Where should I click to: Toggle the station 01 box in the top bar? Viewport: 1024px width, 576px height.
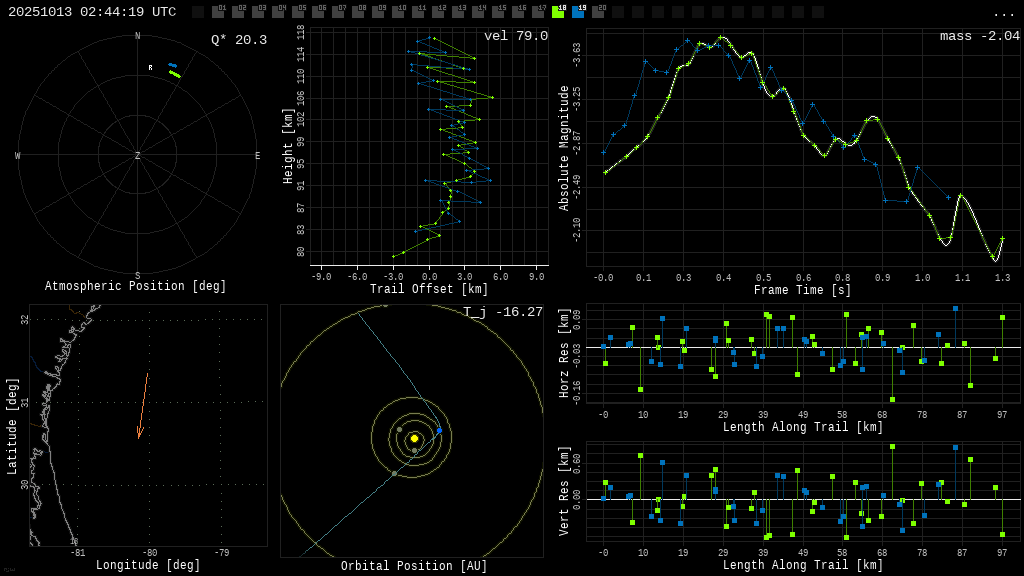218,12
